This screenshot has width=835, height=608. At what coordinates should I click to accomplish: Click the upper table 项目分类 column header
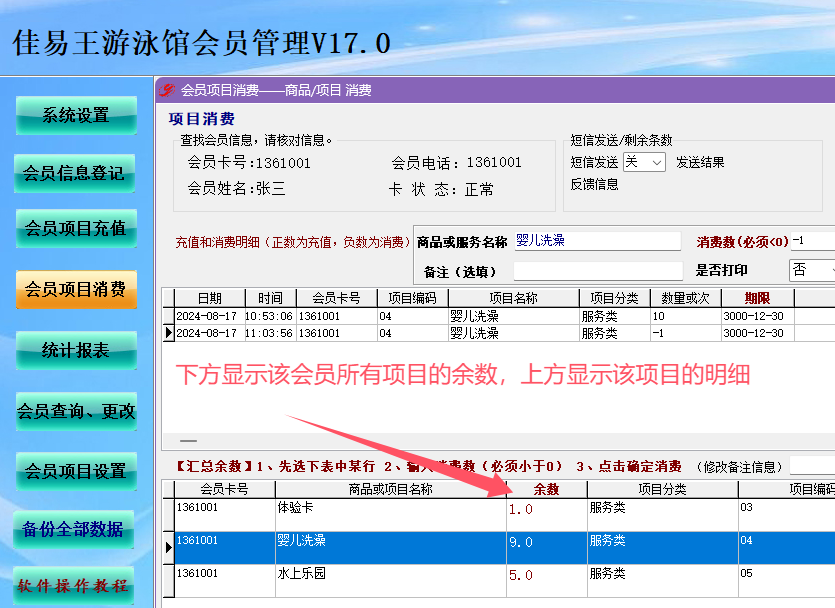click(615, 298)
